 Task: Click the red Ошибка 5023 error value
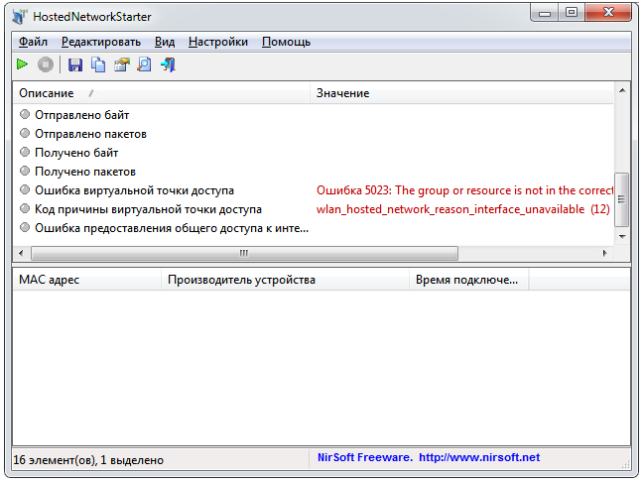465,190
